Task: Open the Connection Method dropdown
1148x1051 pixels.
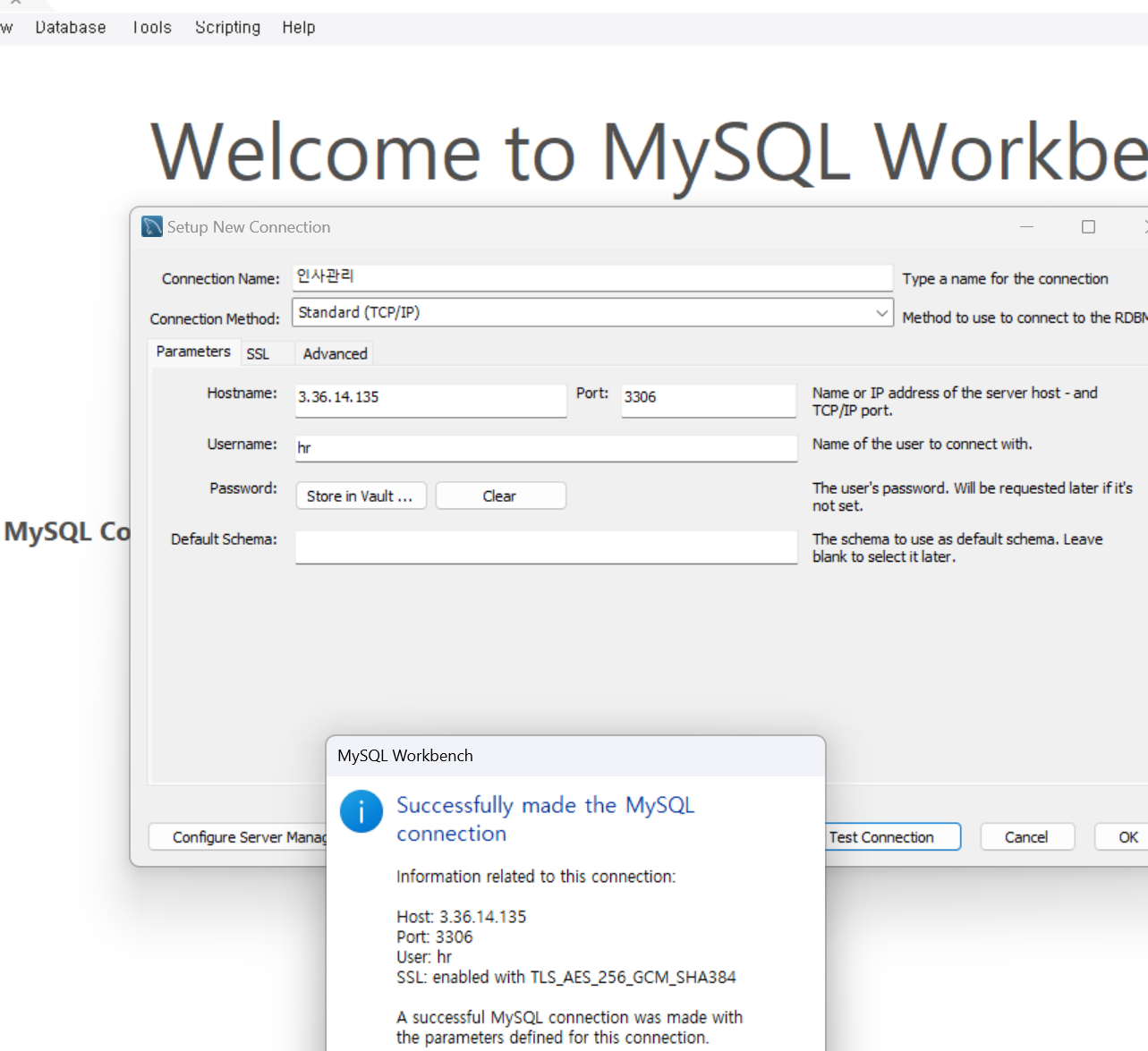Action: click(x=592, y=312)
